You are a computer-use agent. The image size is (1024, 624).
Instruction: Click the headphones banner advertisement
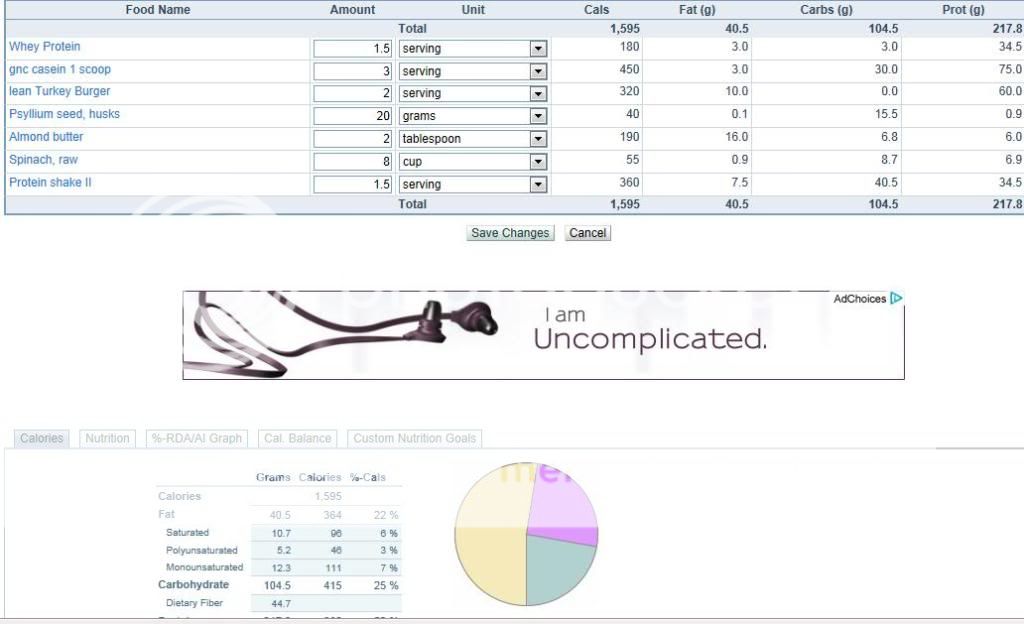click(x=543, y=335)
